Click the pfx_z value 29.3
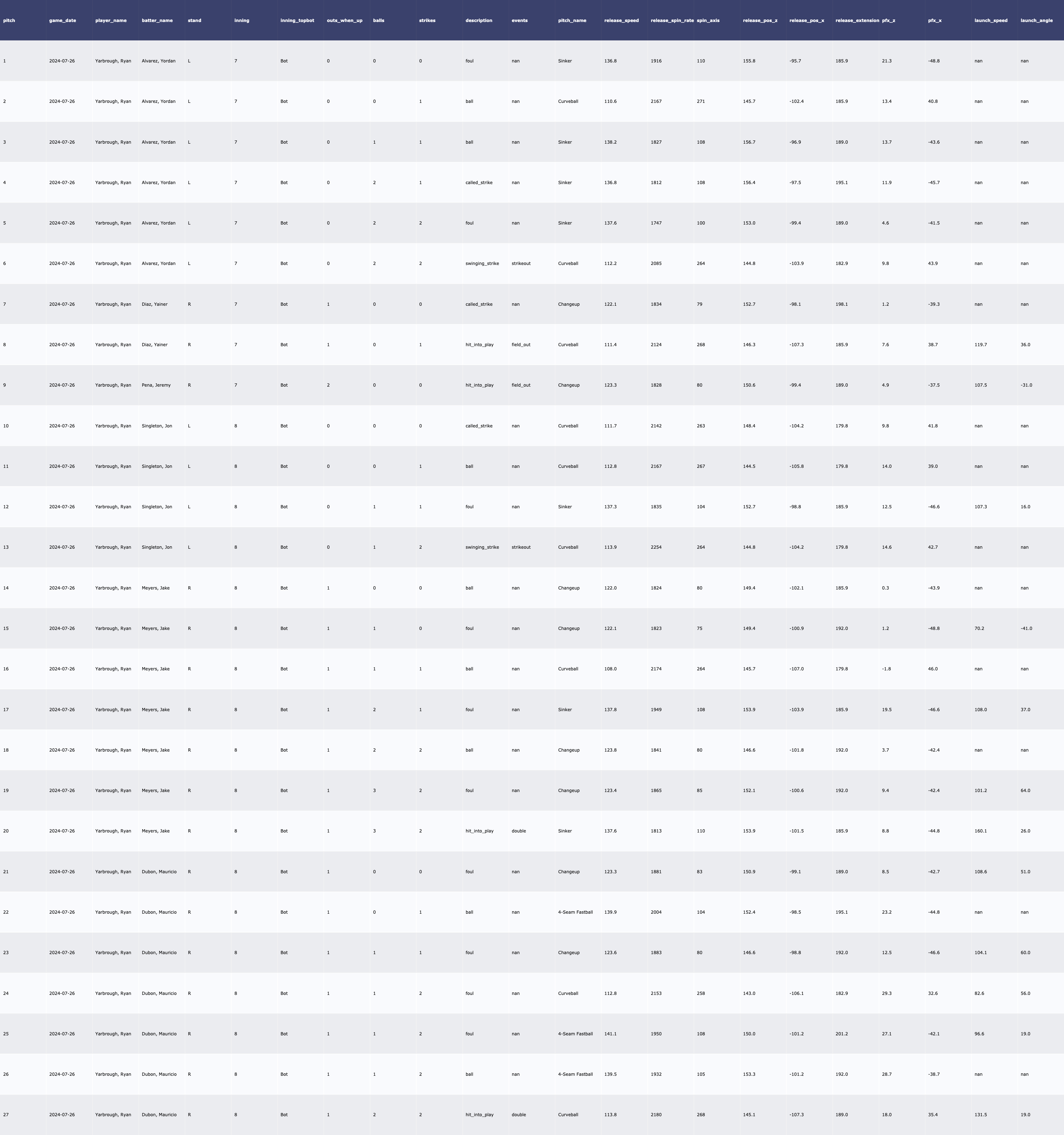Viewport: 1064px width, 1135px height. [x=886, y=993]
